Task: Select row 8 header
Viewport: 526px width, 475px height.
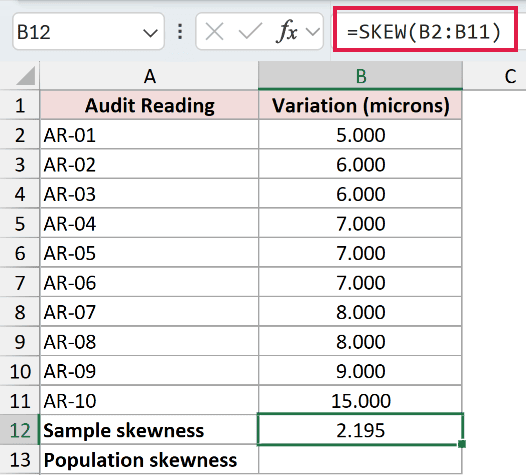Action: pos(20,312)
